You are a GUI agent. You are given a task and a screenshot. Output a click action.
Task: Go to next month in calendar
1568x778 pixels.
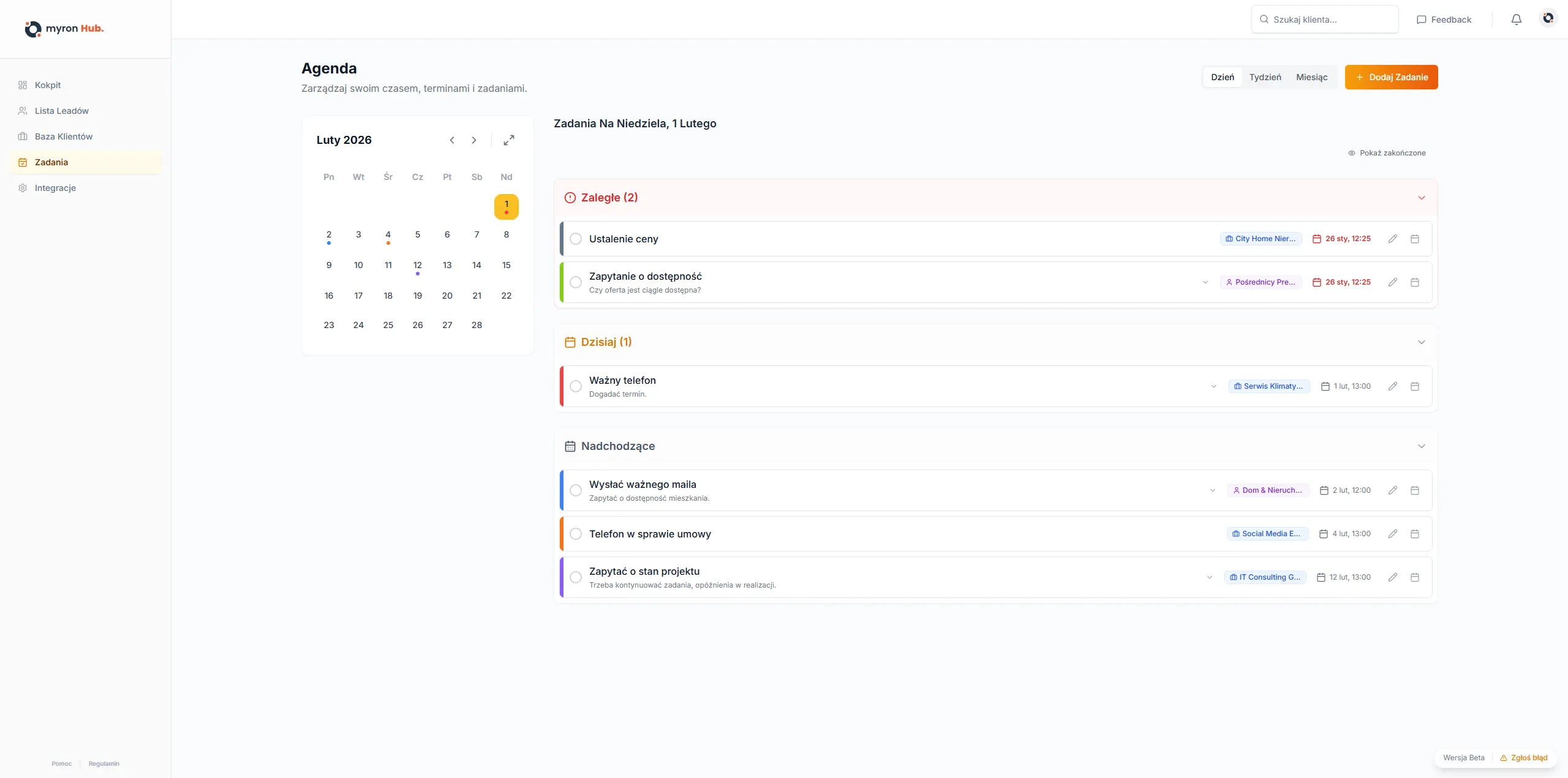click(x=473, y=140)
